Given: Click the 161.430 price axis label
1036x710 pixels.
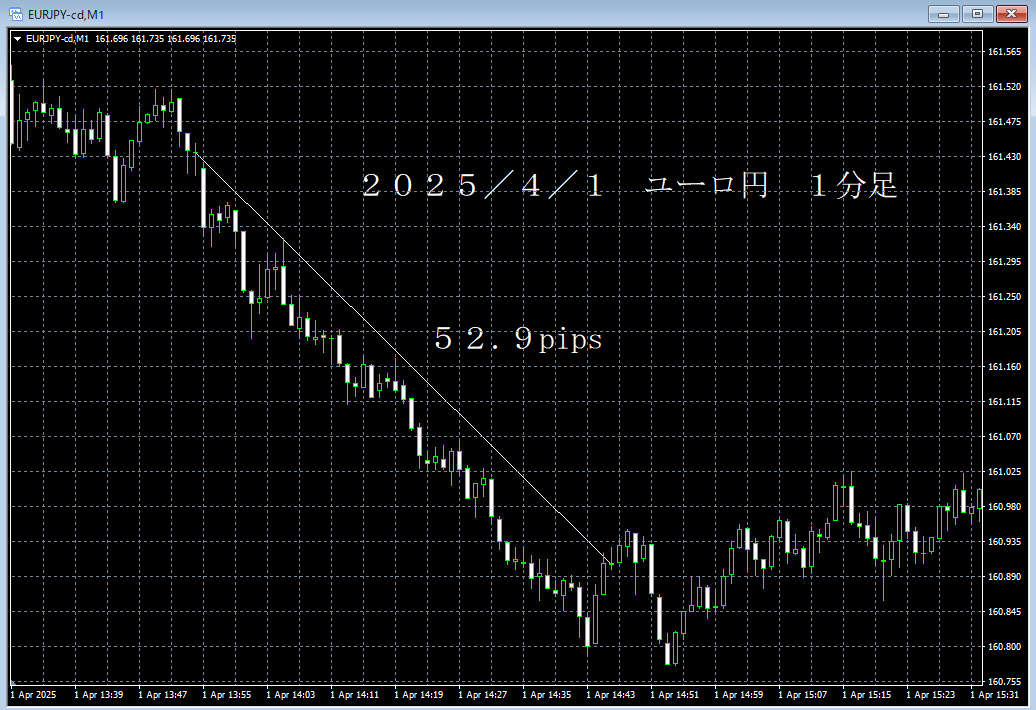Looking at the screenshot, I should (1004, 157).
